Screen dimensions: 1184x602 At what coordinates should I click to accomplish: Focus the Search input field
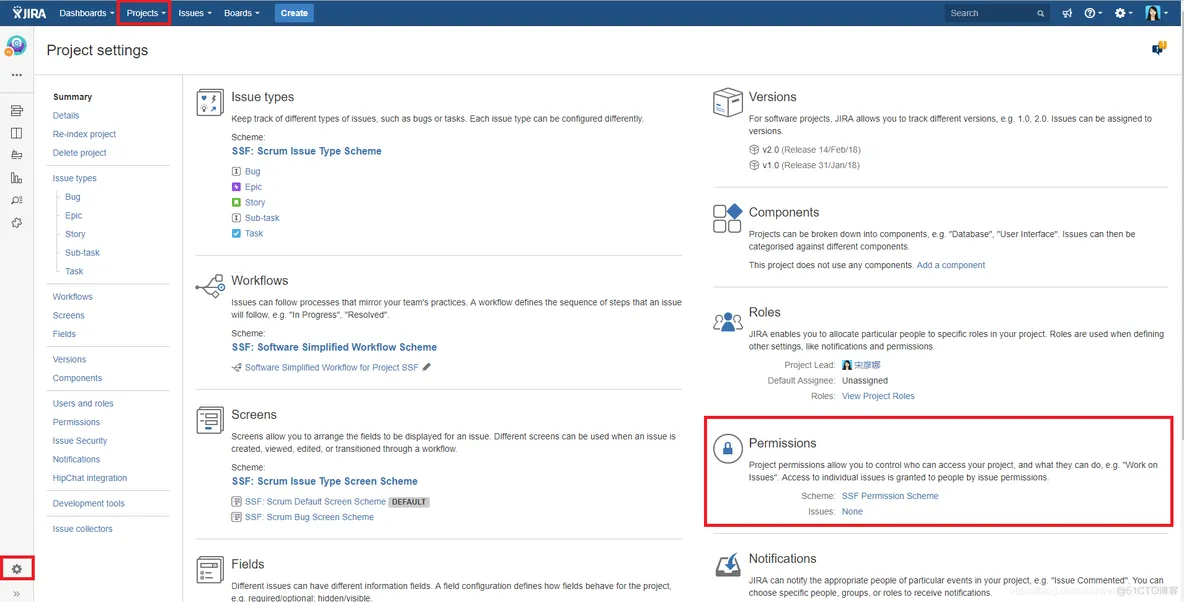tap(997, 13)
